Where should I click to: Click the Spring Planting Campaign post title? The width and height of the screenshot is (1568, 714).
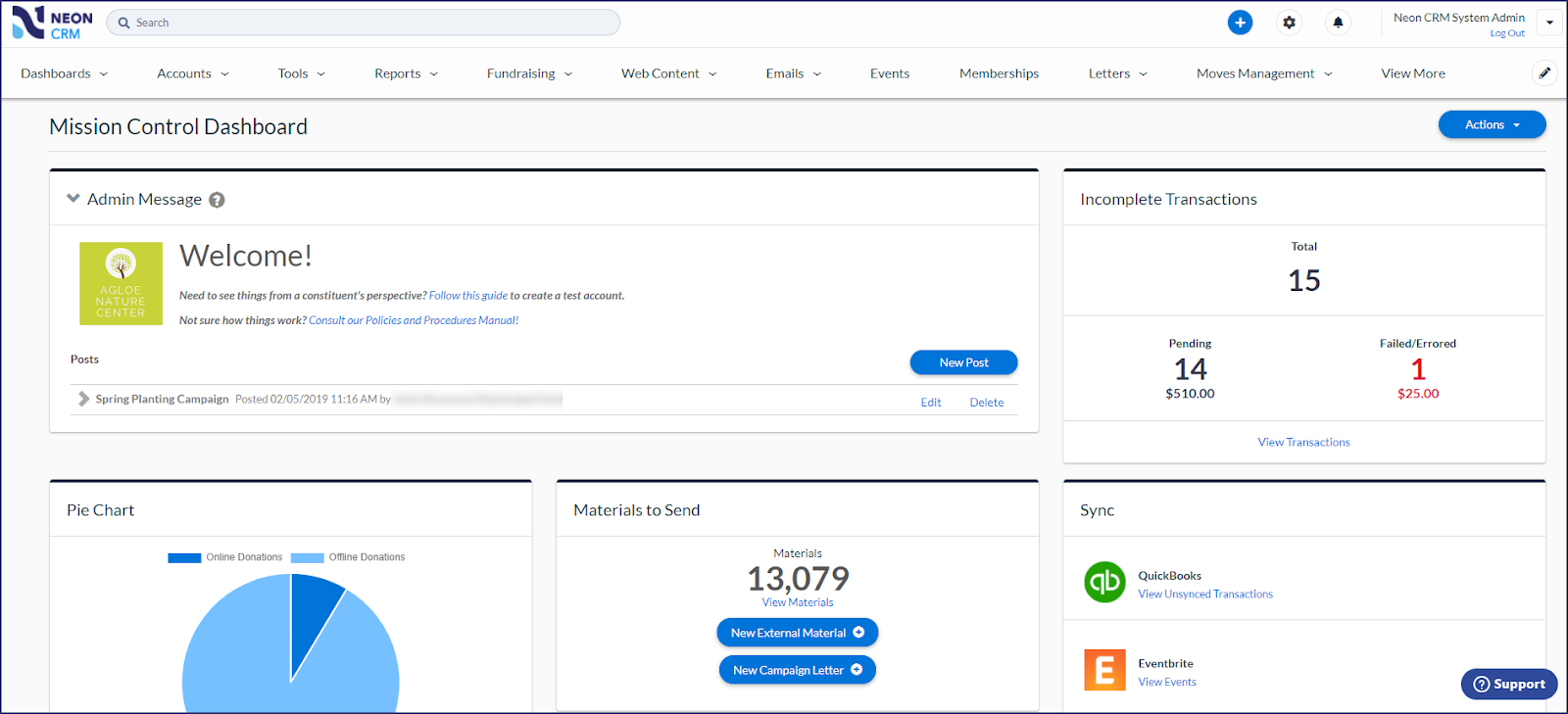click(162, 400)
